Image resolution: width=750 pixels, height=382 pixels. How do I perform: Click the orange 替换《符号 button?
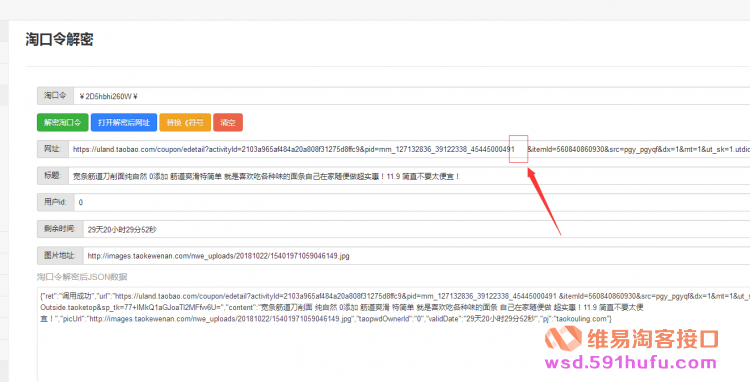(x=185, y=122)
